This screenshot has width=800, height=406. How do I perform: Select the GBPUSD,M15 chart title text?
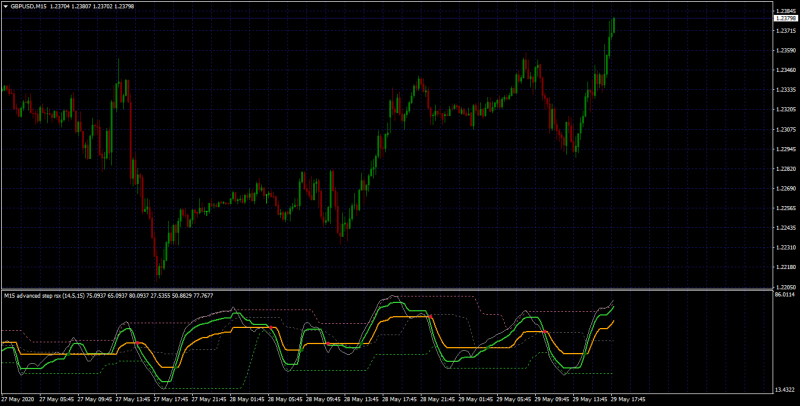[28, 7]
